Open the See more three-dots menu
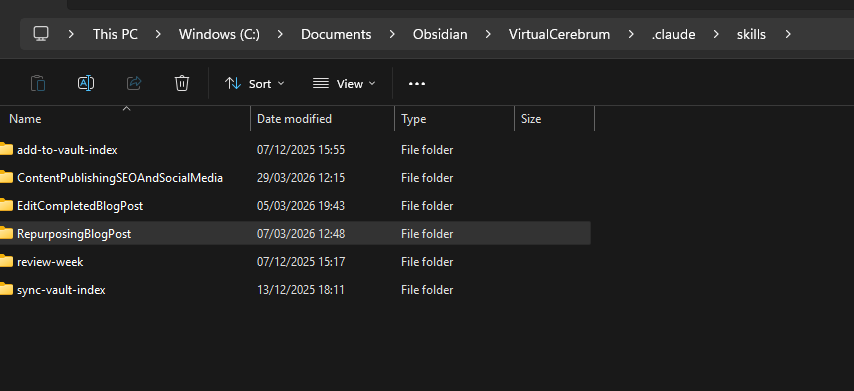The width and height of the screenshot is (854, 391). click(x=417, y=84)
